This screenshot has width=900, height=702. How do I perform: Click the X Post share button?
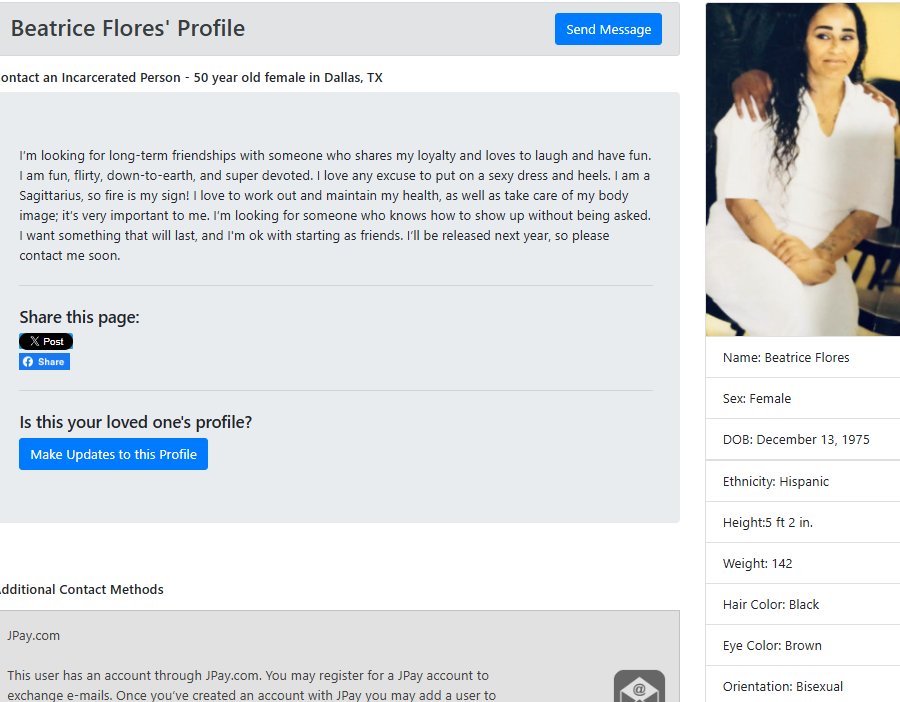pos(46,342)
